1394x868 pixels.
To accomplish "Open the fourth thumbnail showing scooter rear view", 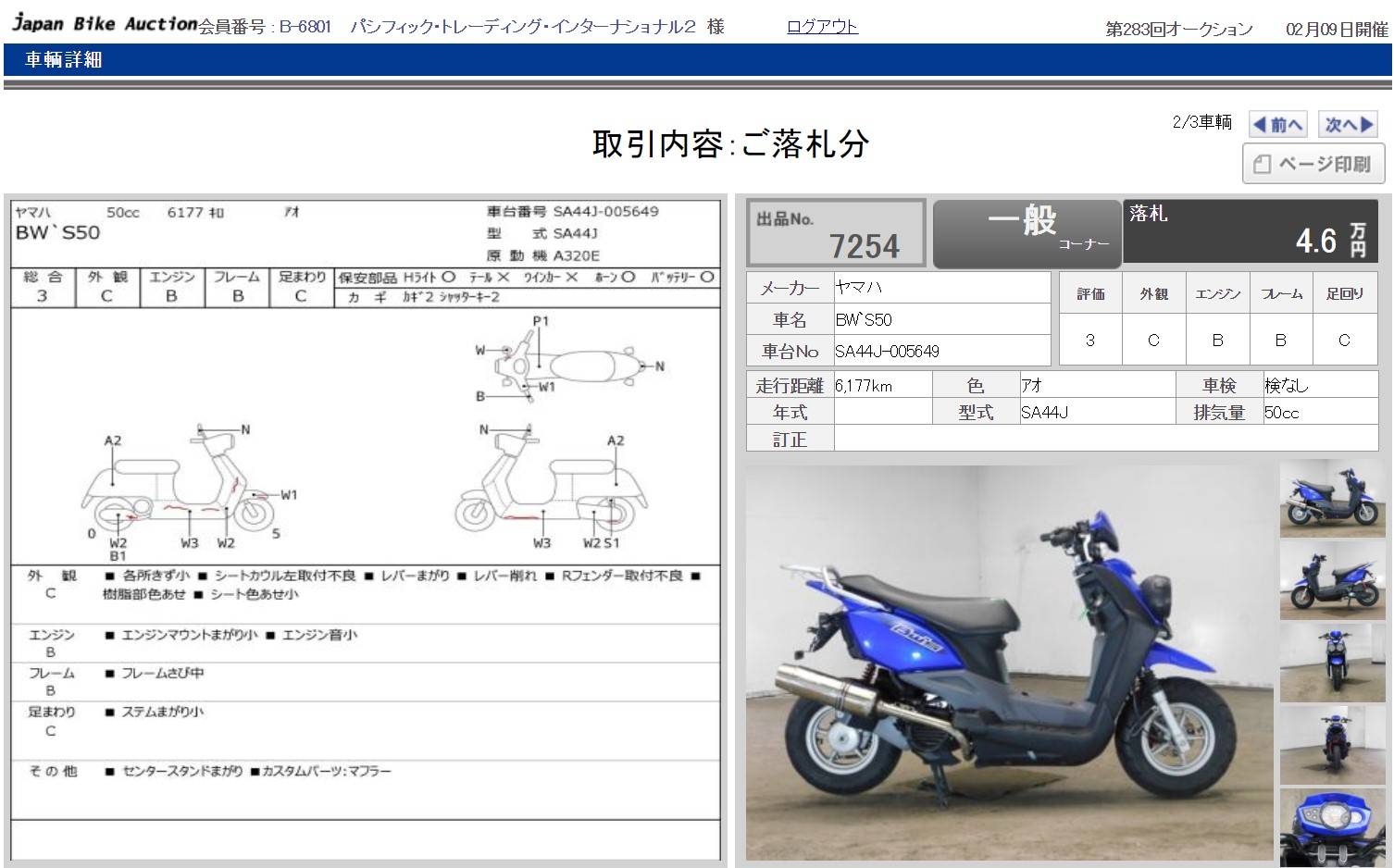I will [x=1332, y=745].
